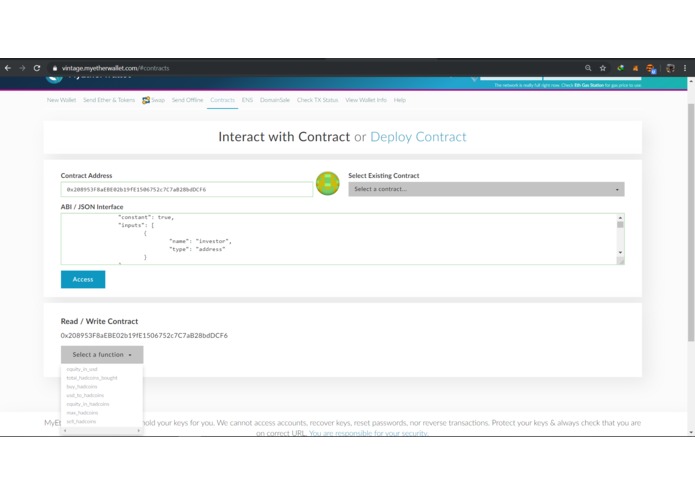Click function list scroll right arrow
This screenshot has height=494, width=695.
pyautogui.click(x=139, y=431)
